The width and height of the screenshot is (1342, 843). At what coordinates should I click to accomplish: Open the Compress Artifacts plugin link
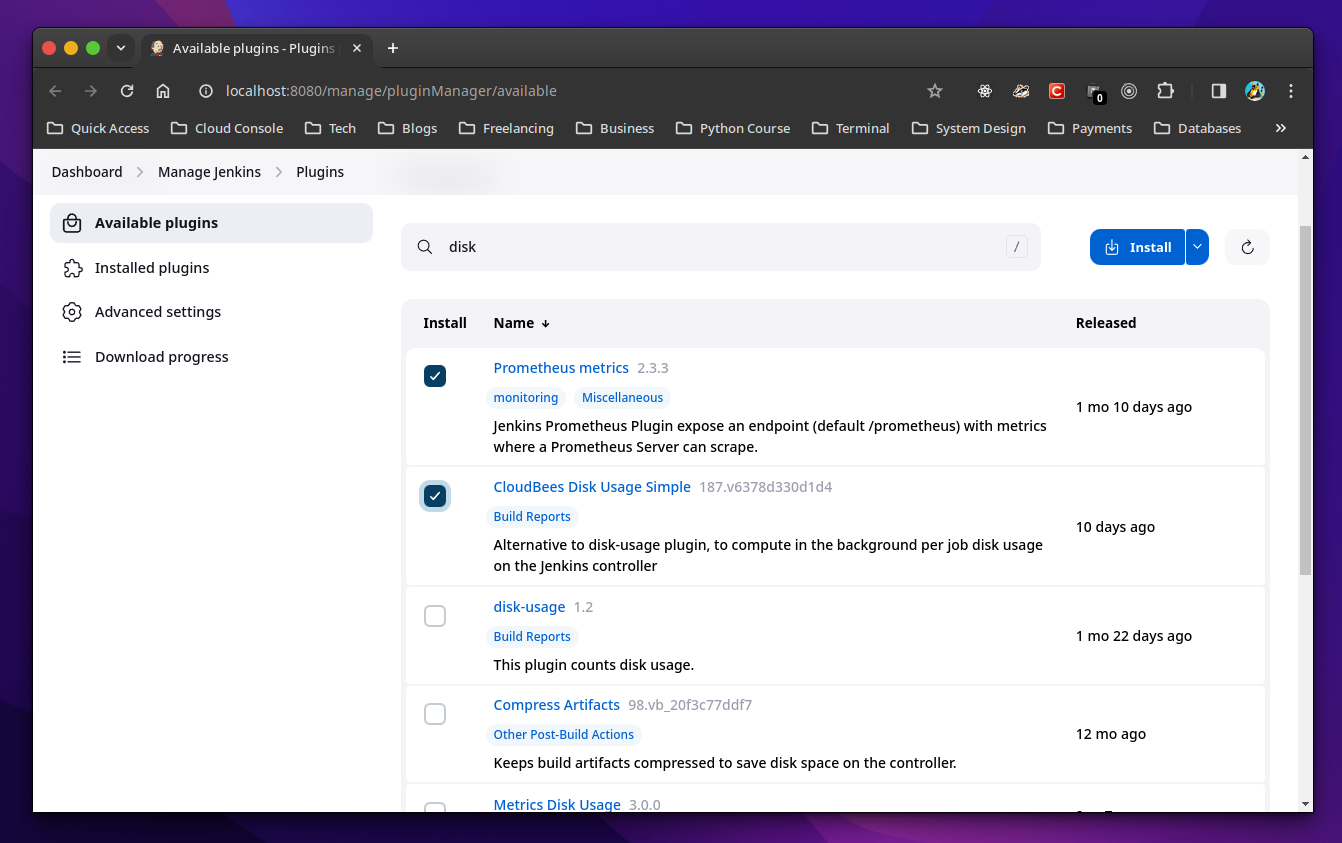pos(557,705)
